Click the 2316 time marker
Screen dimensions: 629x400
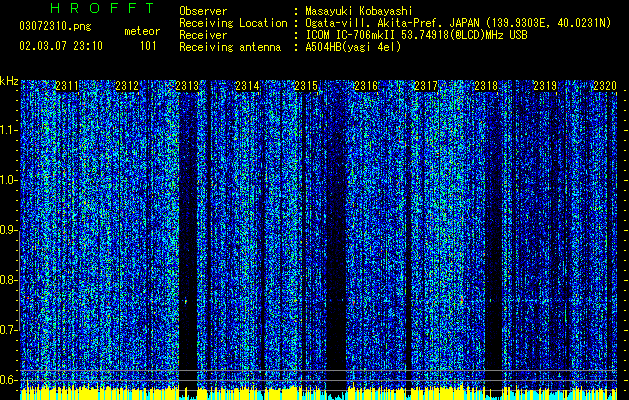366,86
